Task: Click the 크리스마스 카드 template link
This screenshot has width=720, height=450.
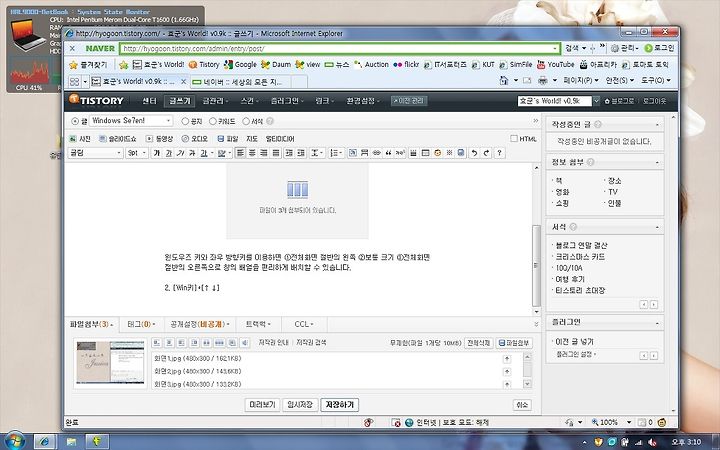Action: (x=580, y=257)
